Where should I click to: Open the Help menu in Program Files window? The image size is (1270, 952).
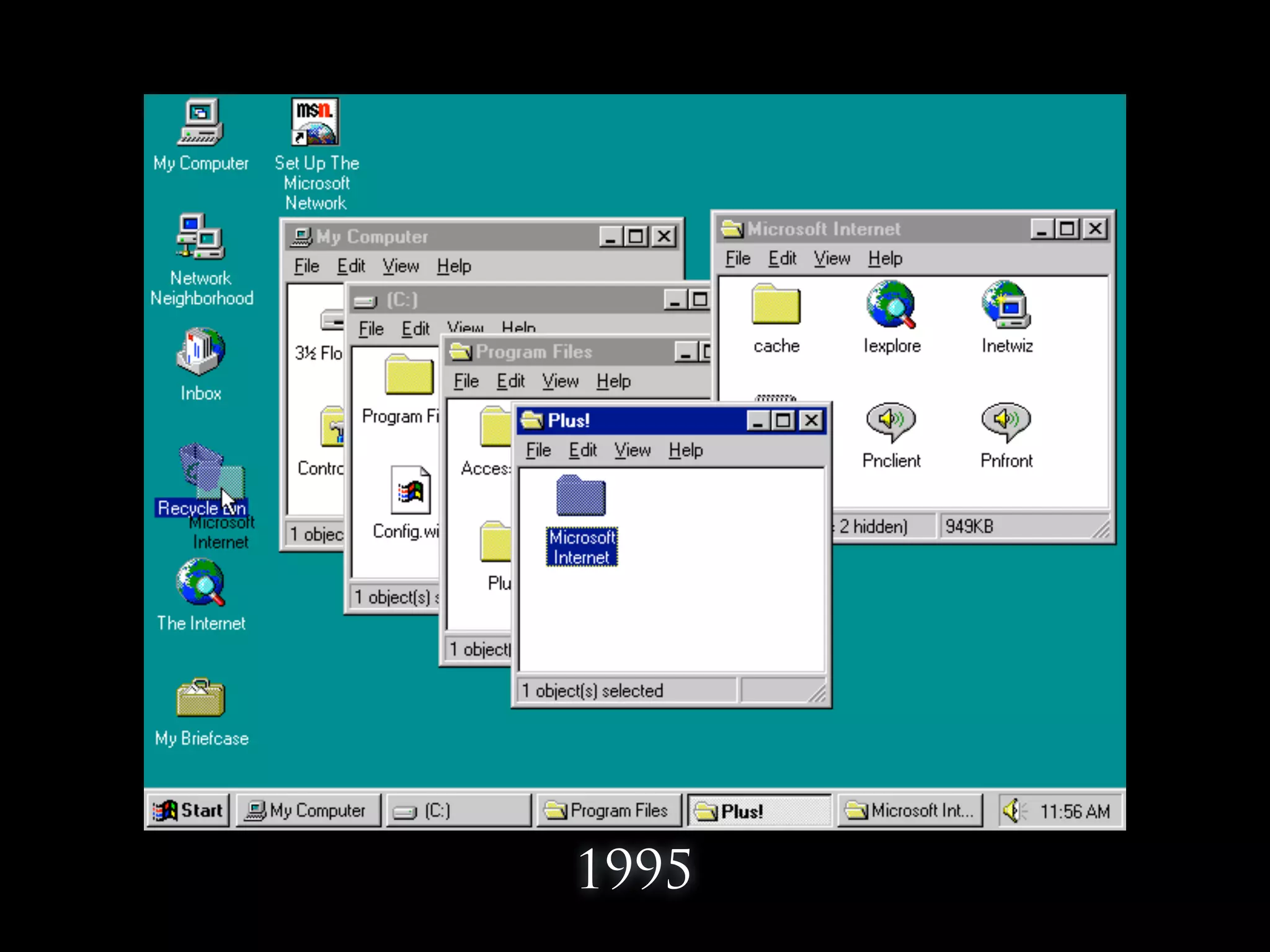click(x=614, y=381)
